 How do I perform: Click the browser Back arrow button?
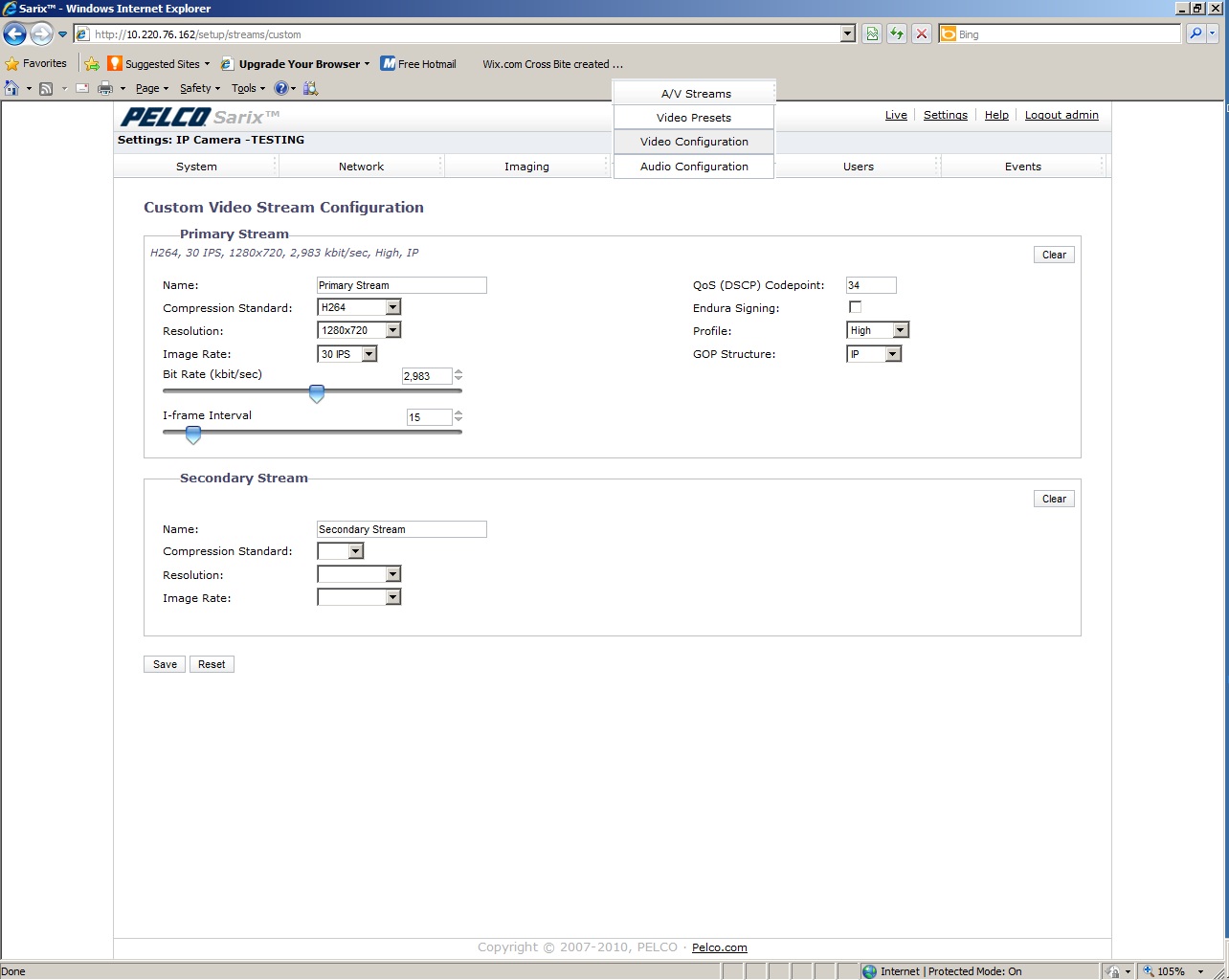click(x=14, y=34)
